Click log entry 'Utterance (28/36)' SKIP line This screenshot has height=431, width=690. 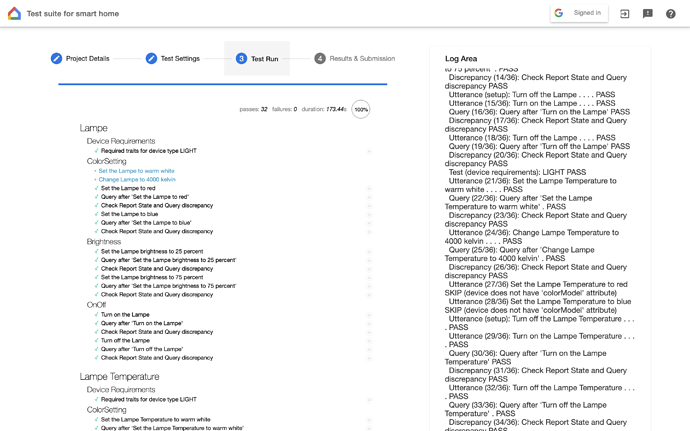click(x=538, y=306)
